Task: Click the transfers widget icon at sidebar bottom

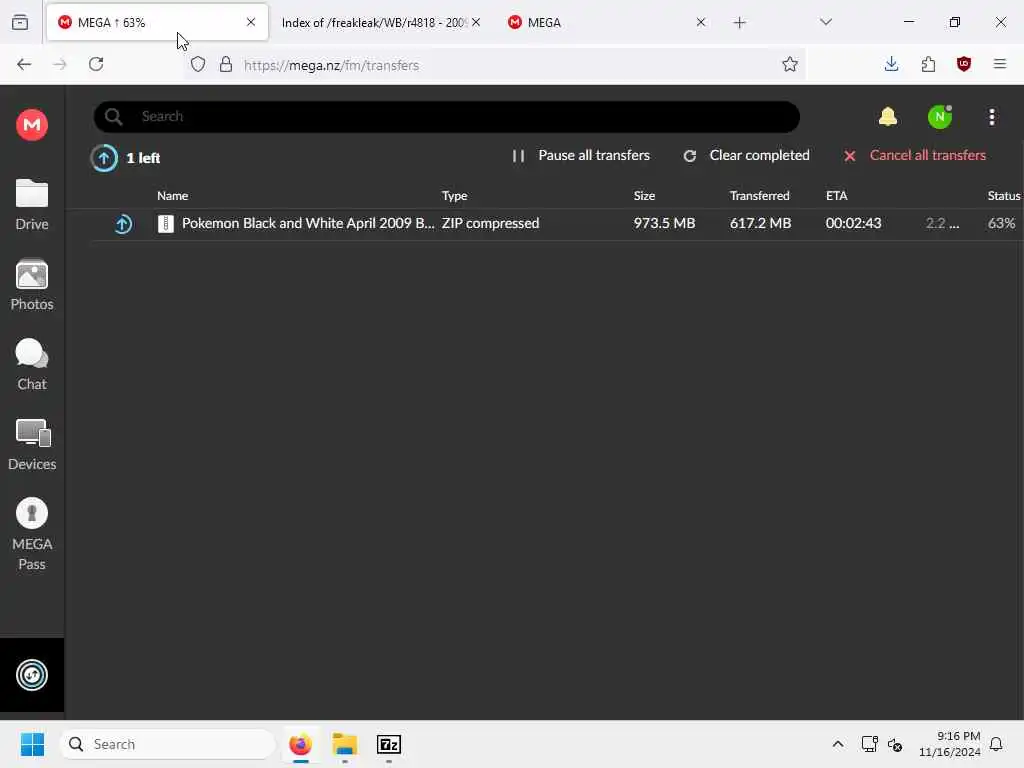Action: tap(32, 675)
